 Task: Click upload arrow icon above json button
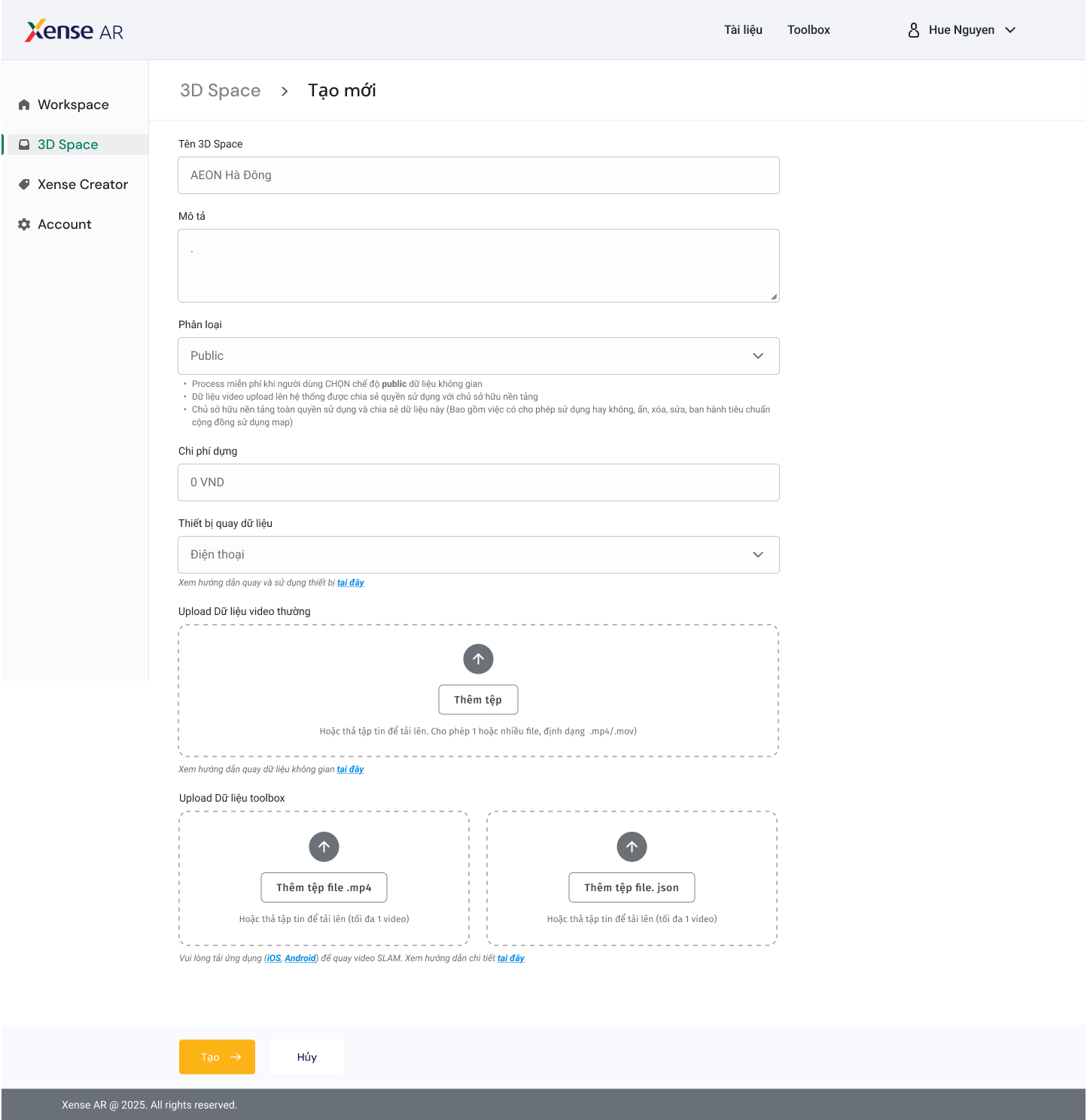632,847
